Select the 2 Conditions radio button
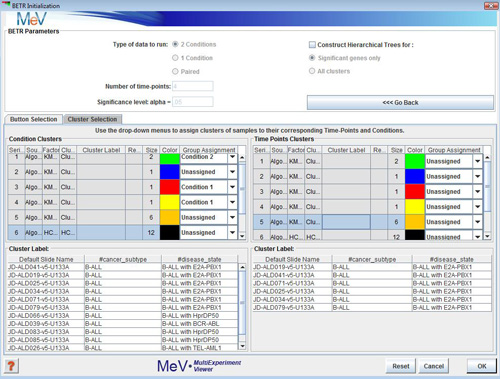500x379 pixels. click(175, 44)
